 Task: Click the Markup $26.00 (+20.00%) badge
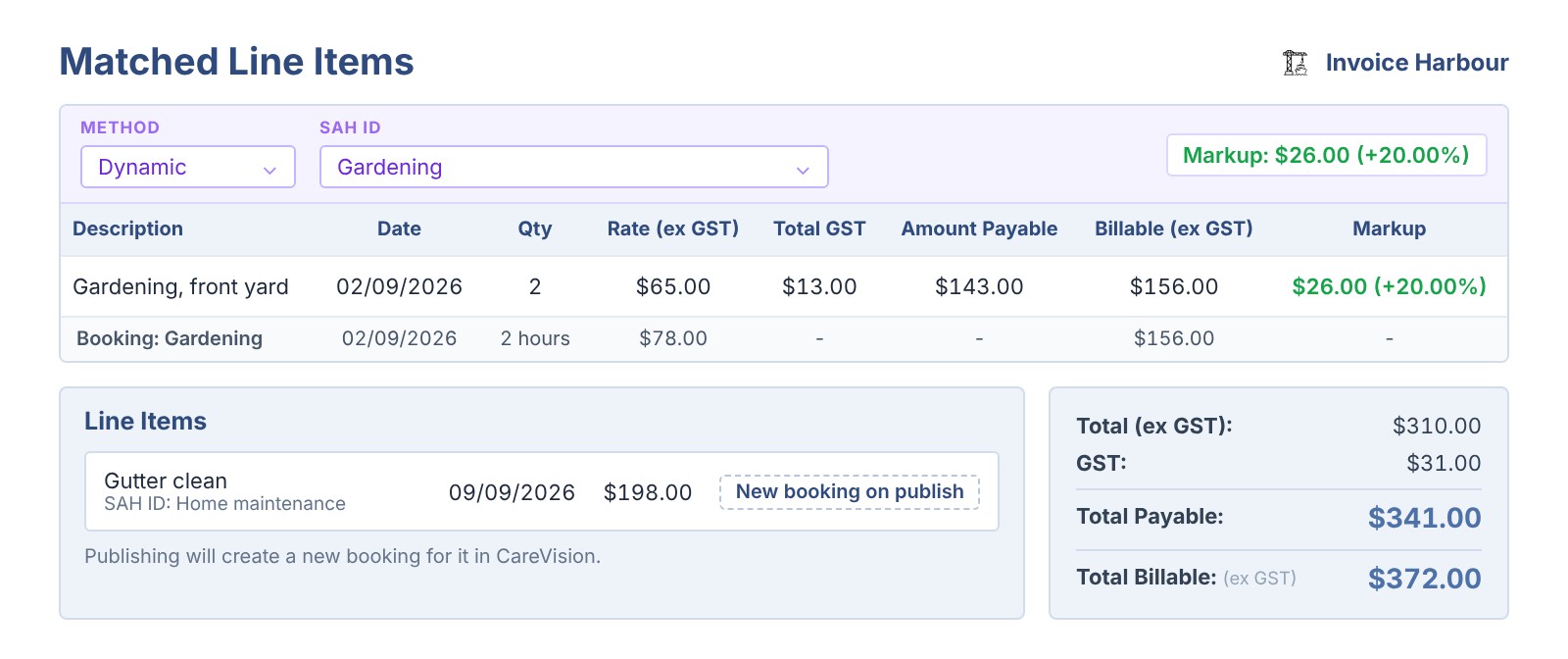click(1326, 155)
